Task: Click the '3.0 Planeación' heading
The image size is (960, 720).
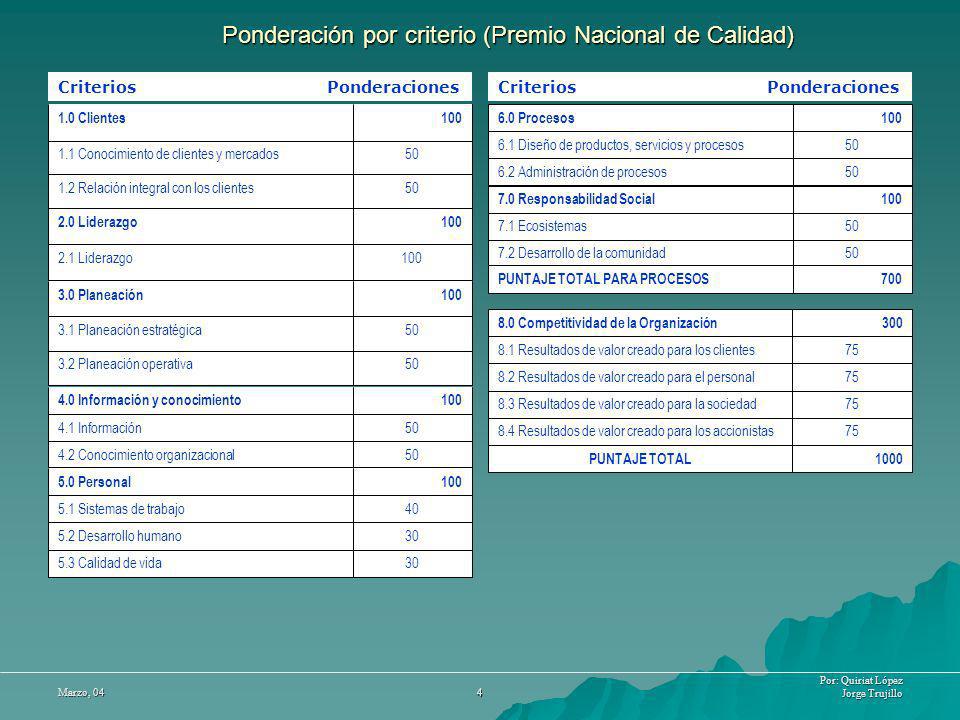Action: click(100, 295)
